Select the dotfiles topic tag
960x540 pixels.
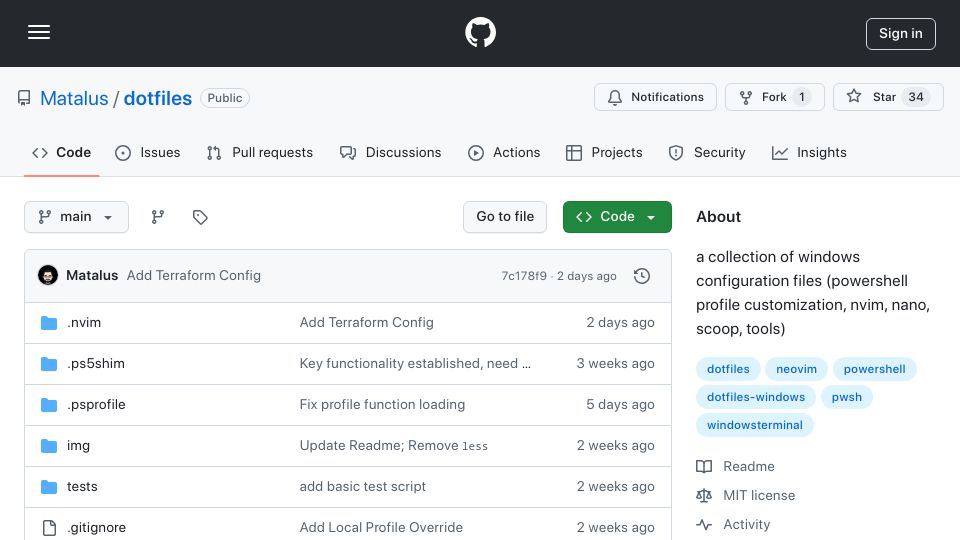point(728,369)
